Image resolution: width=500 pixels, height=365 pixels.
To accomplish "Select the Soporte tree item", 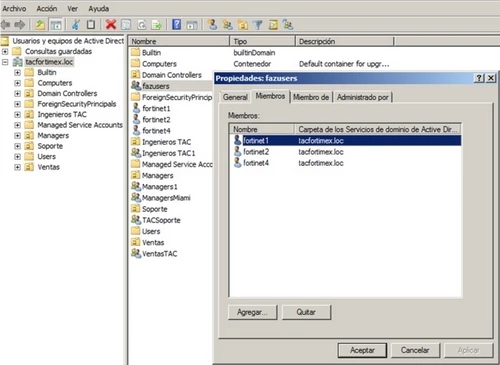I will pos(50,146).
